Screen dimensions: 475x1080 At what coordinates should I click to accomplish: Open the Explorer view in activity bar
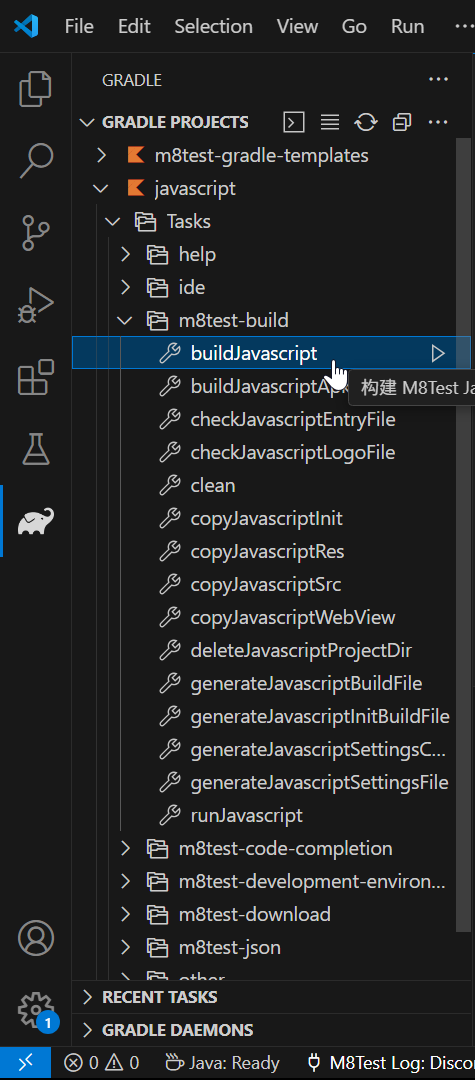35,89
